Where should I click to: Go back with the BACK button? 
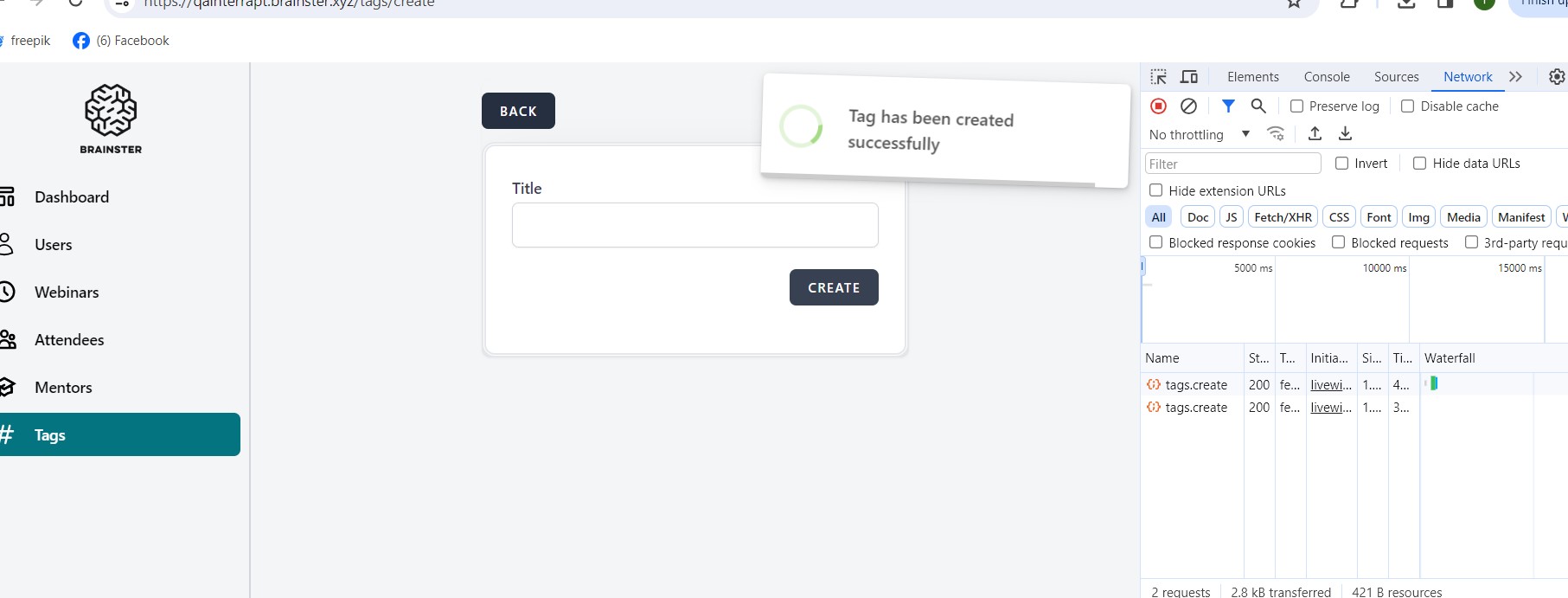point(518,111)
